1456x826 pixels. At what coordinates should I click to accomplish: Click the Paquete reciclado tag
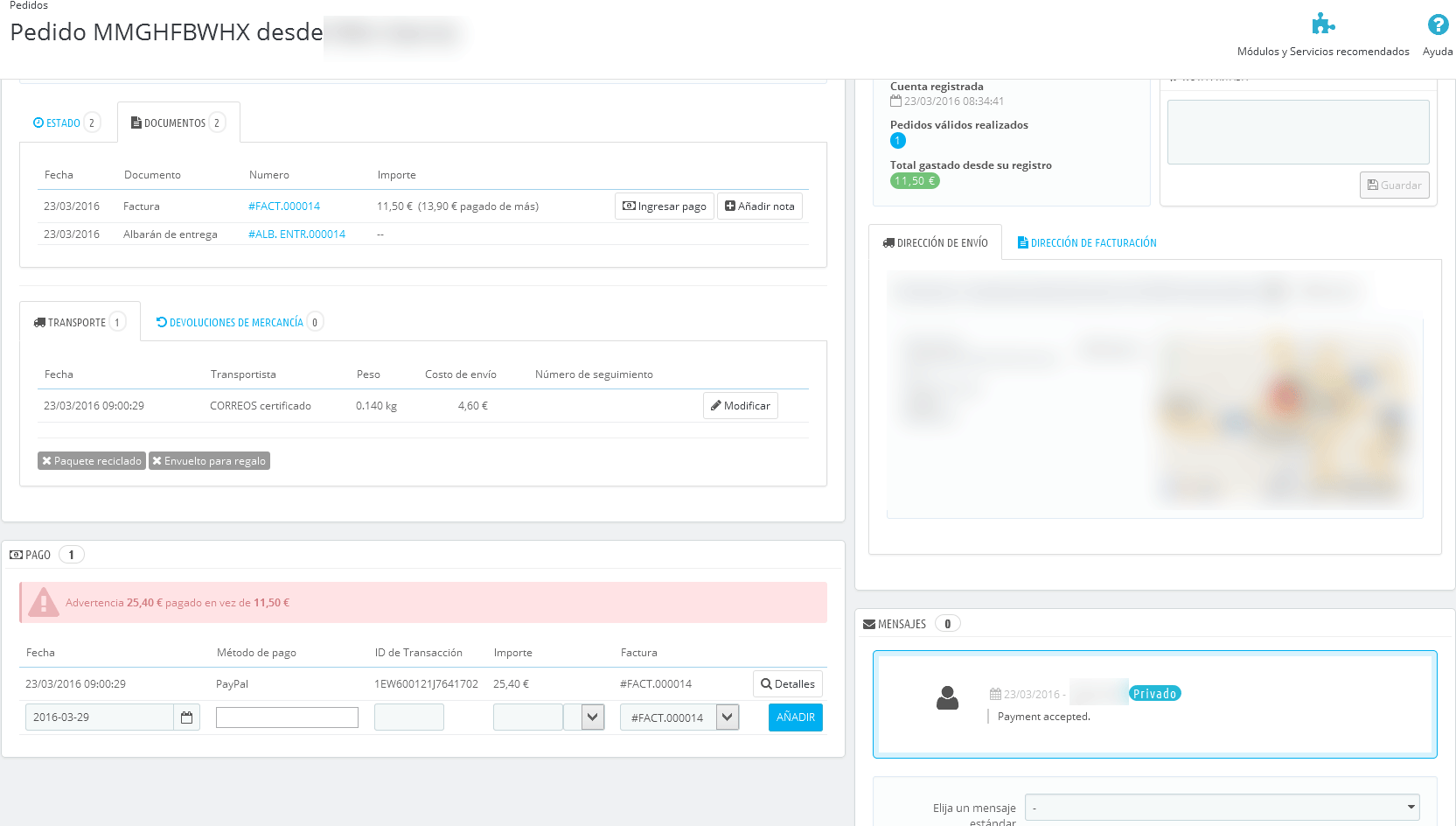tap(92, 461)
